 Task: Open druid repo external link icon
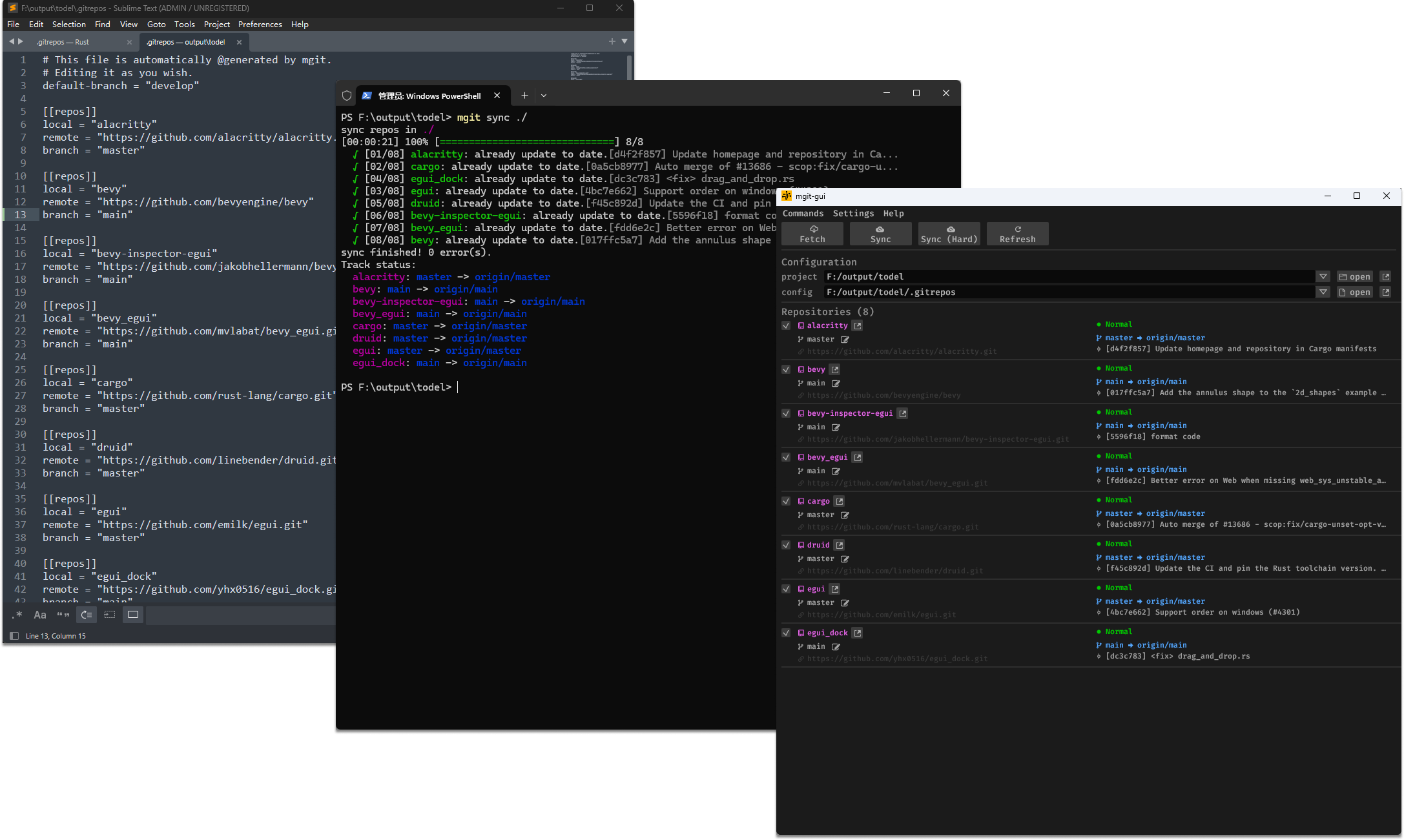839,546
